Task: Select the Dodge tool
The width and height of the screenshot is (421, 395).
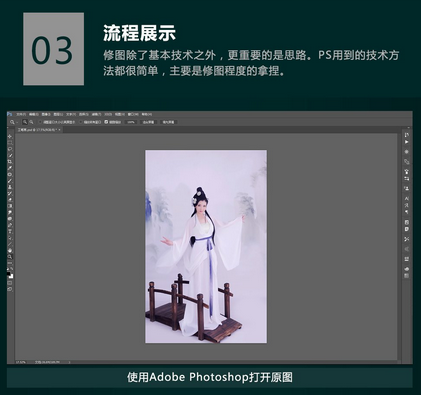Action: point(10,218)
